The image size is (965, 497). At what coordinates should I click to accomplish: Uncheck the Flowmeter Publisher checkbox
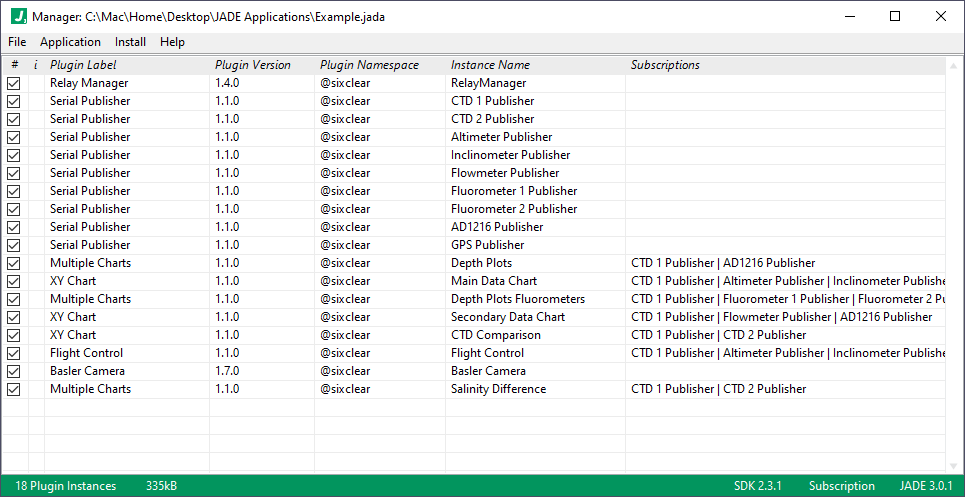[14, 173]
